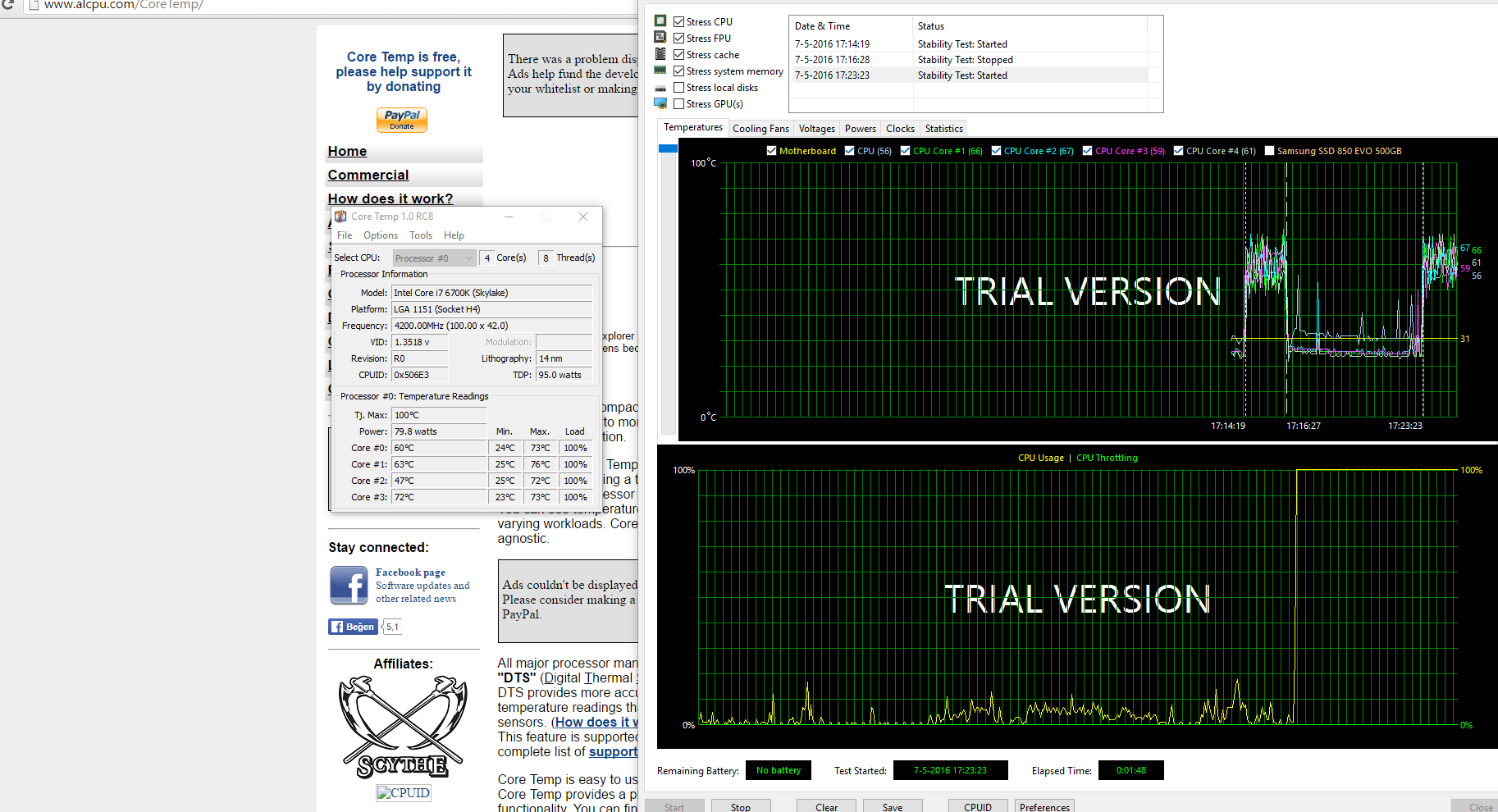Click the 17:14:19 Stability Test Started row
The height and width of the screenshot is (812, 1498).
coord(968,44)
